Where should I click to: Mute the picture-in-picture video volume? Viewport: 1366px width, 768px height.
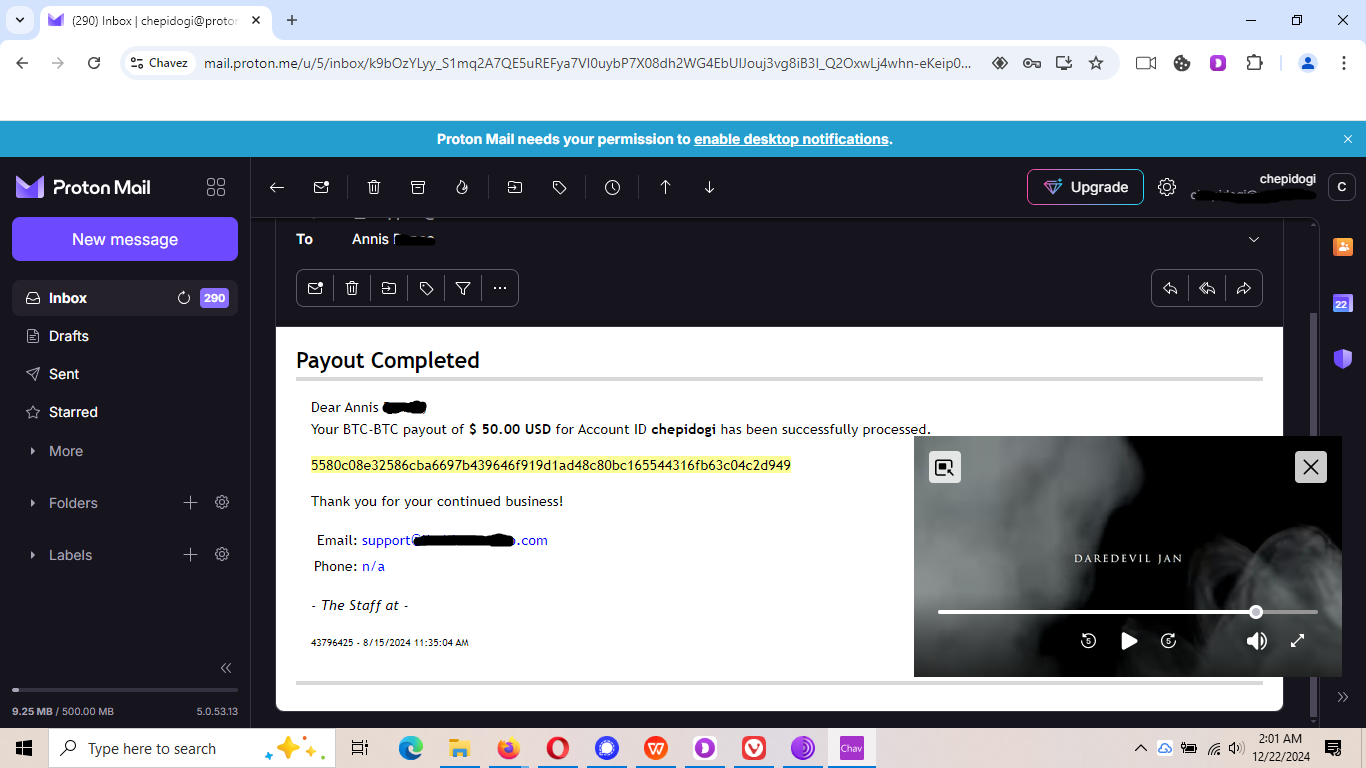[x=1257, y=641]
